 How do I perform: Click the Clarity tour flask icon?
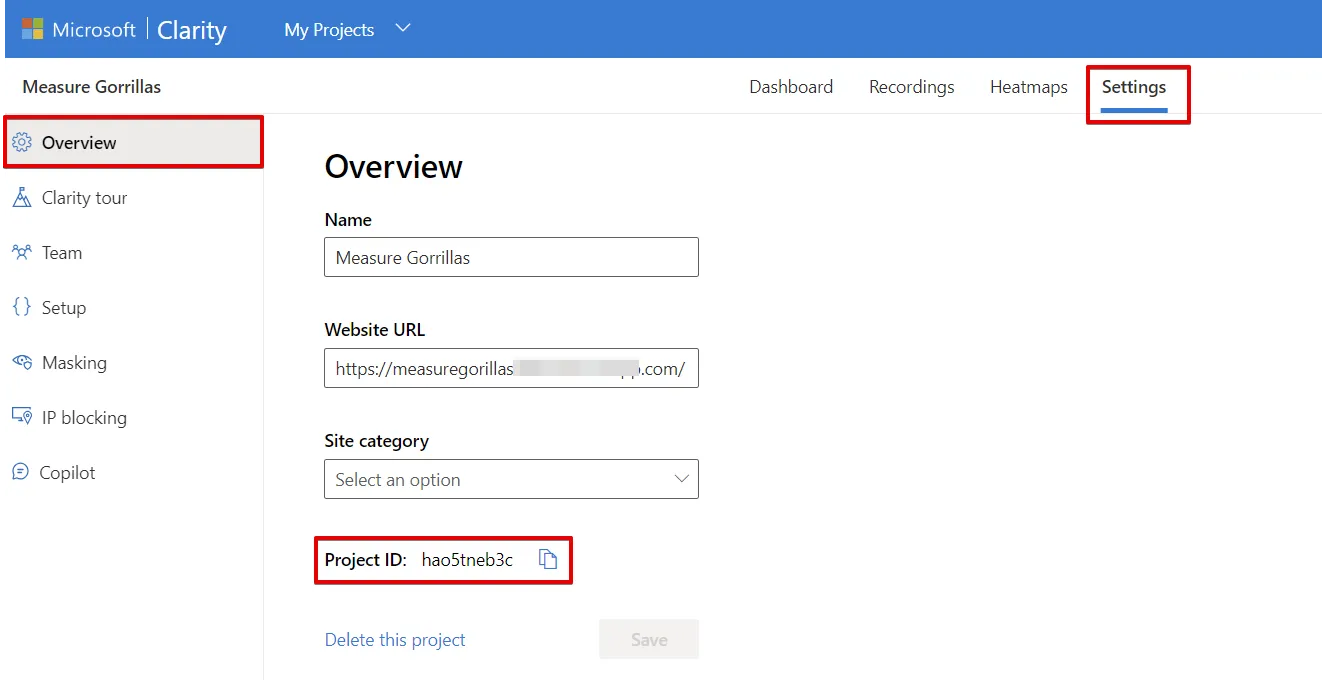22,197
